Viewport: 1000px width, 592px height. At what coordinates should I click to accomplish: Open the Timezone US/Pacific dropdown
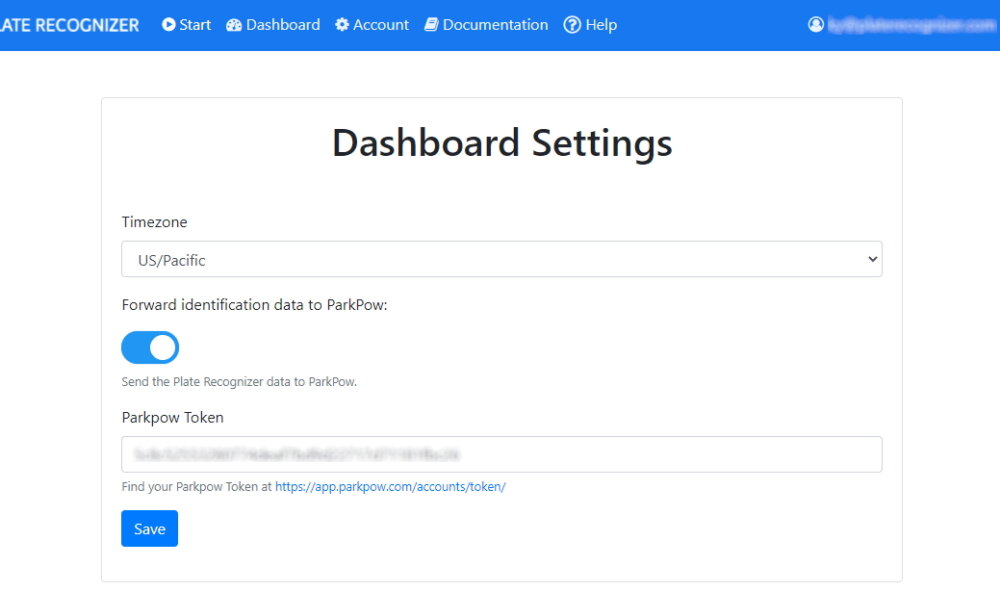[501, 259]
